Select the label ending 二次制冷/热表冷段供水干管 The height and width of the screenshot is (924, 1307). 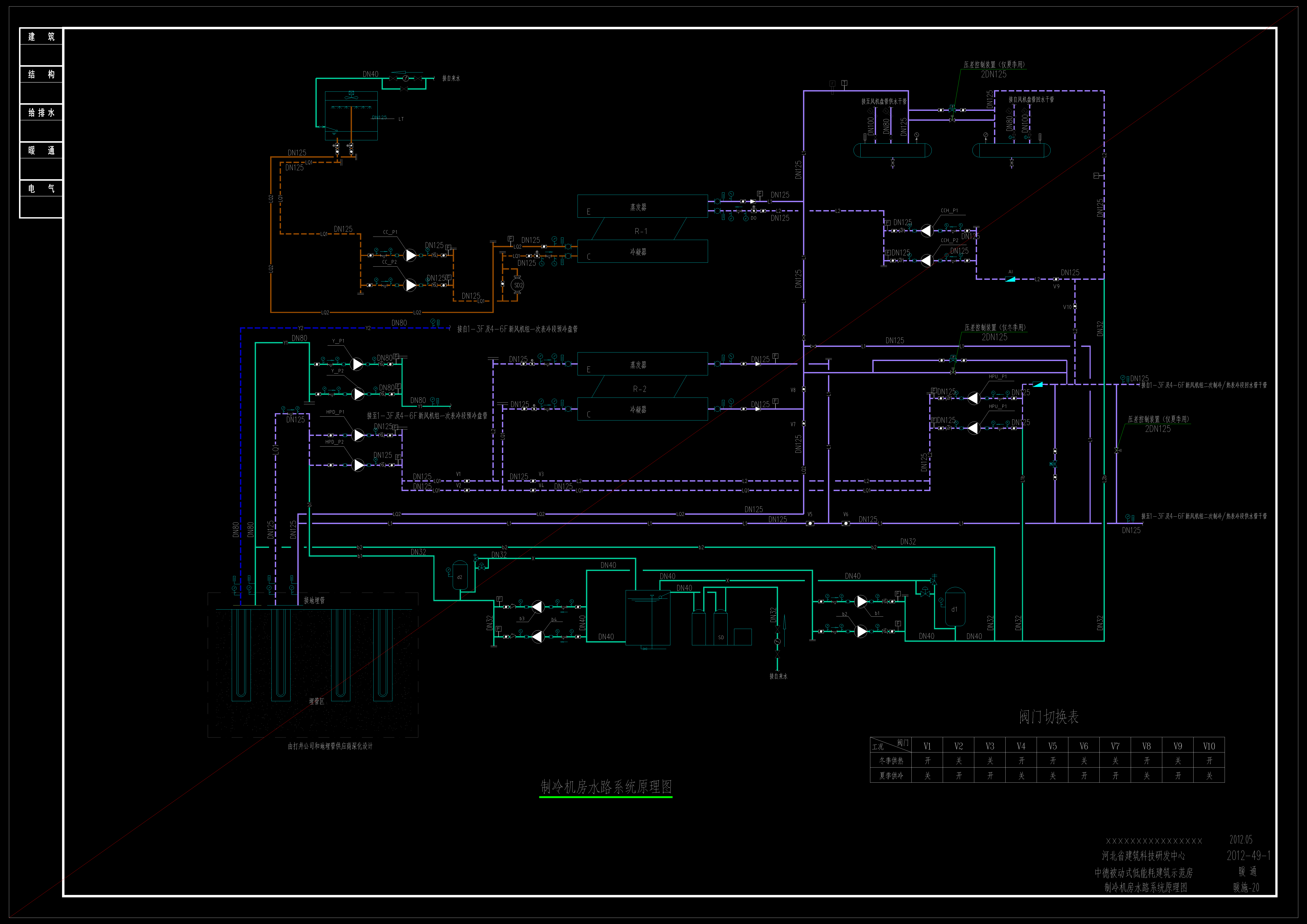click(x=1204, y=516)
